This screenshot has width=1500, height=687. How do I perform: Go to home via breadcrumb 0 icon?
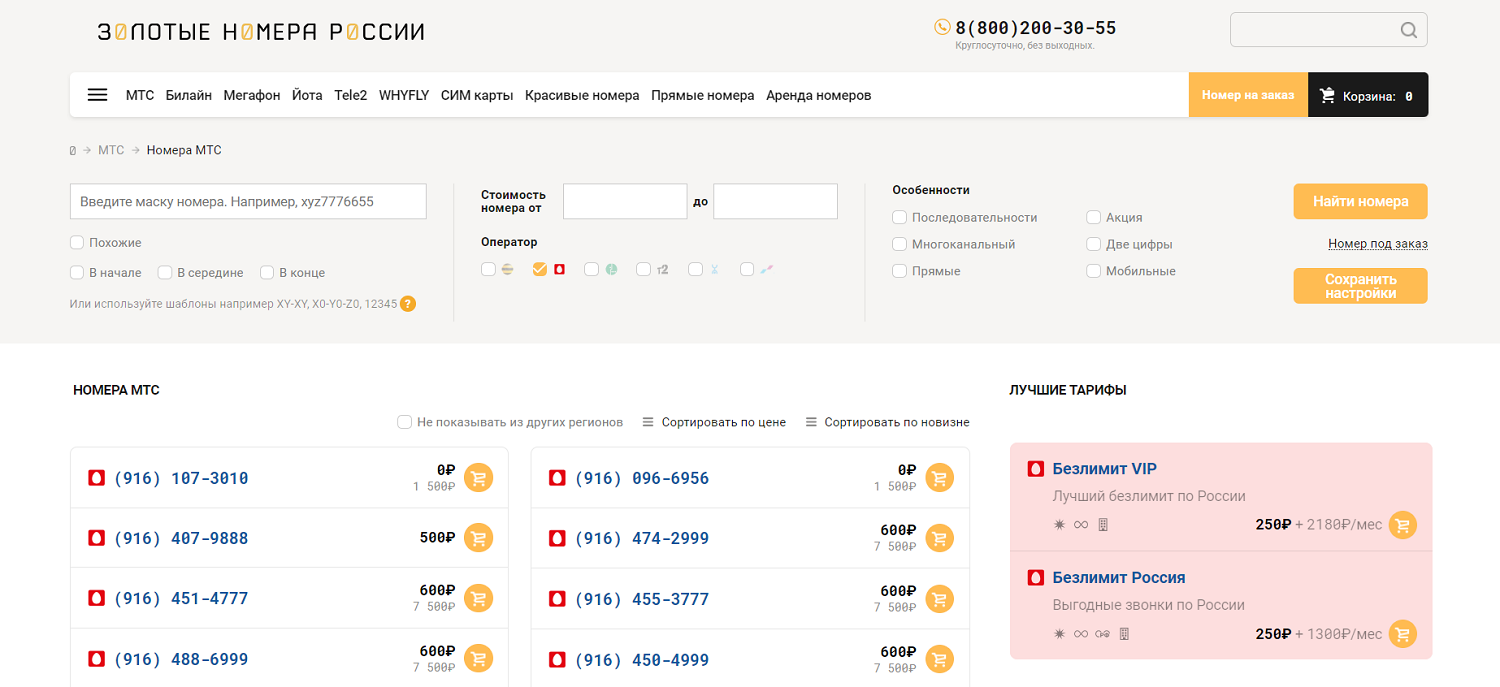[73, 150]
